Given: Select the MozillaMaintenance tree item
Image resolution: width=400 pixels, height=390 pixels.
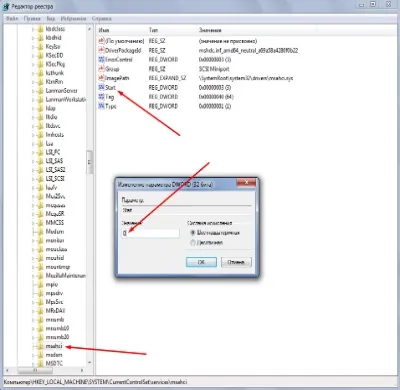Looking at the screenshot, I should coord(66,276).
